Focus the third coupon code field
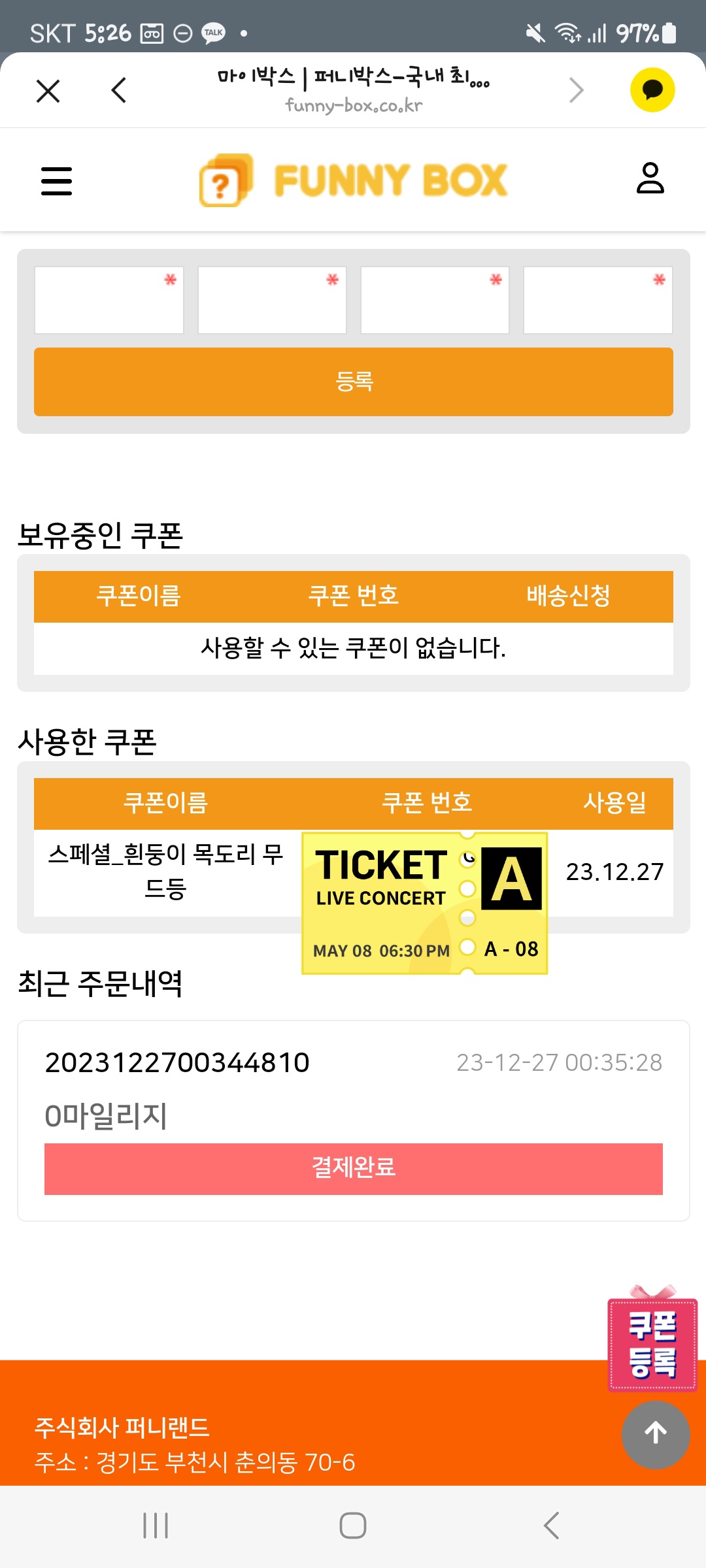Image resolution: width=706 pixels, height=1568 pixels. tap(435, 301)
